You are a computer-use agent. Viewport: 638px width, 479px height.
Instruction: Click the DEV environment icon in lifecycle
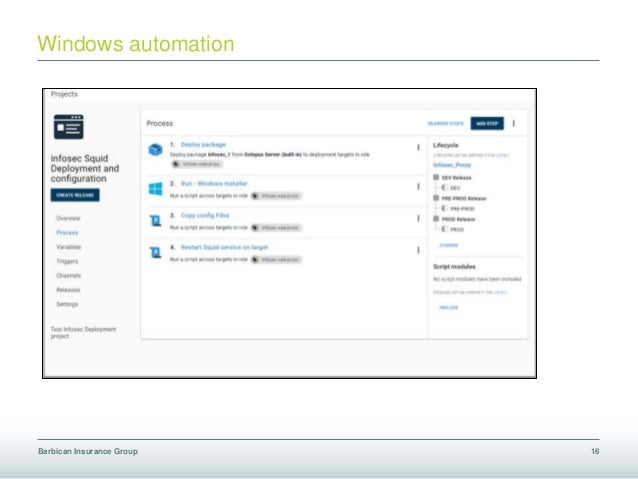pyautogui.click(x=445, y=188)
